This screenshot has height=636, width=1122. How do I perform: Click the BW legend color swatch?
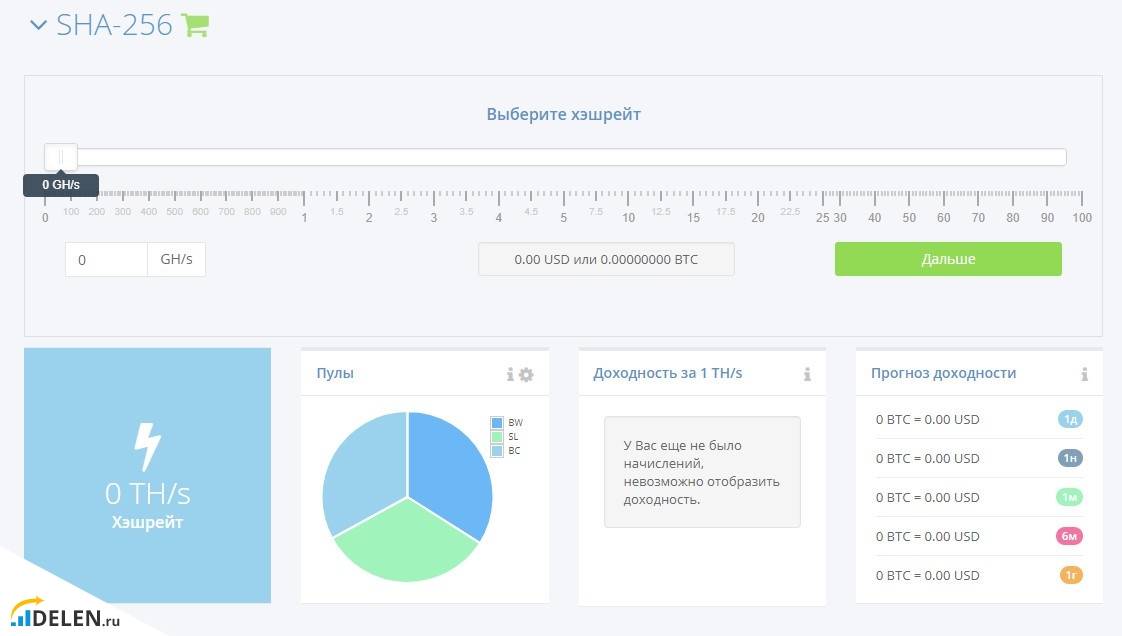tap(497, 423)
